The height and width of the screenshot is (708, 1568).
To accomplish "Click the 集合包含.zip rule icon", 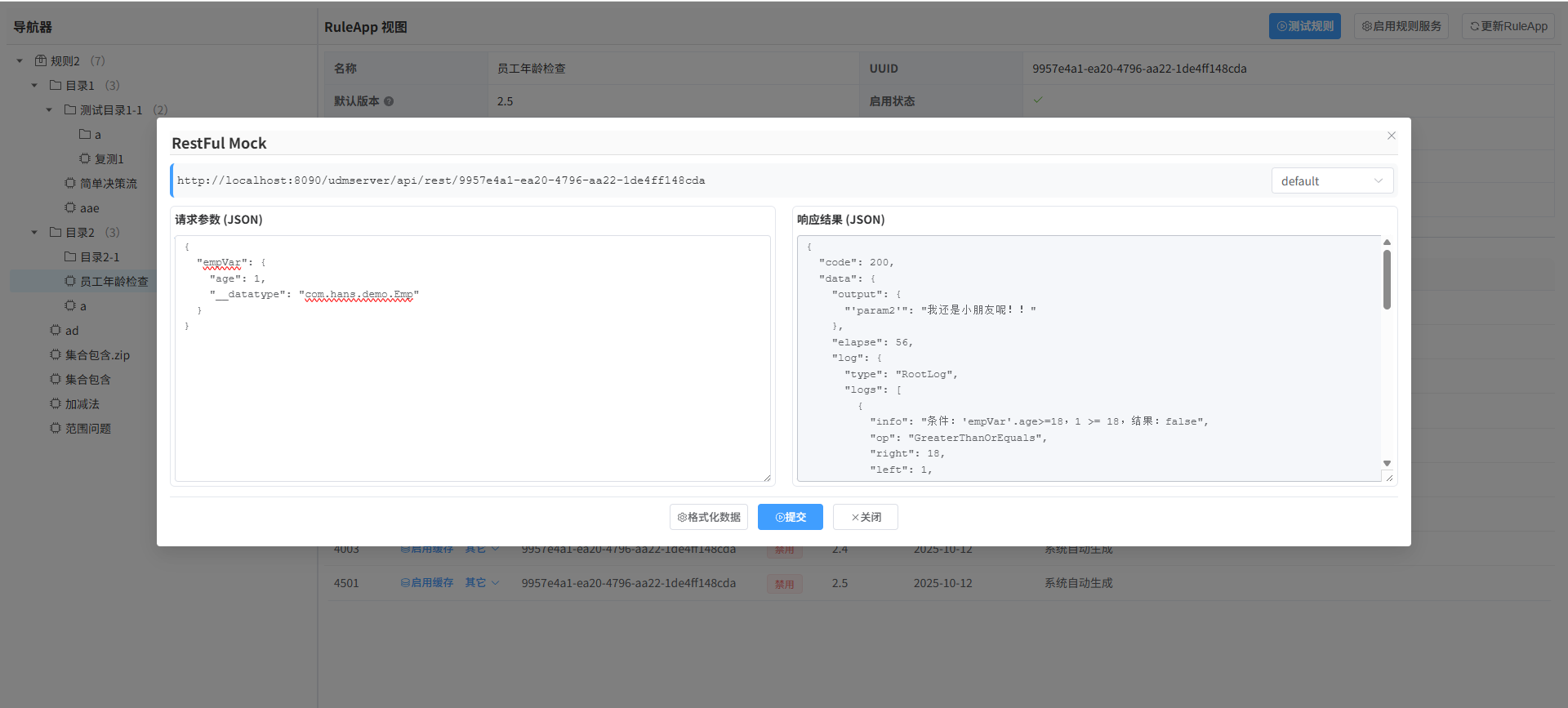I will (x=56, y=354).
